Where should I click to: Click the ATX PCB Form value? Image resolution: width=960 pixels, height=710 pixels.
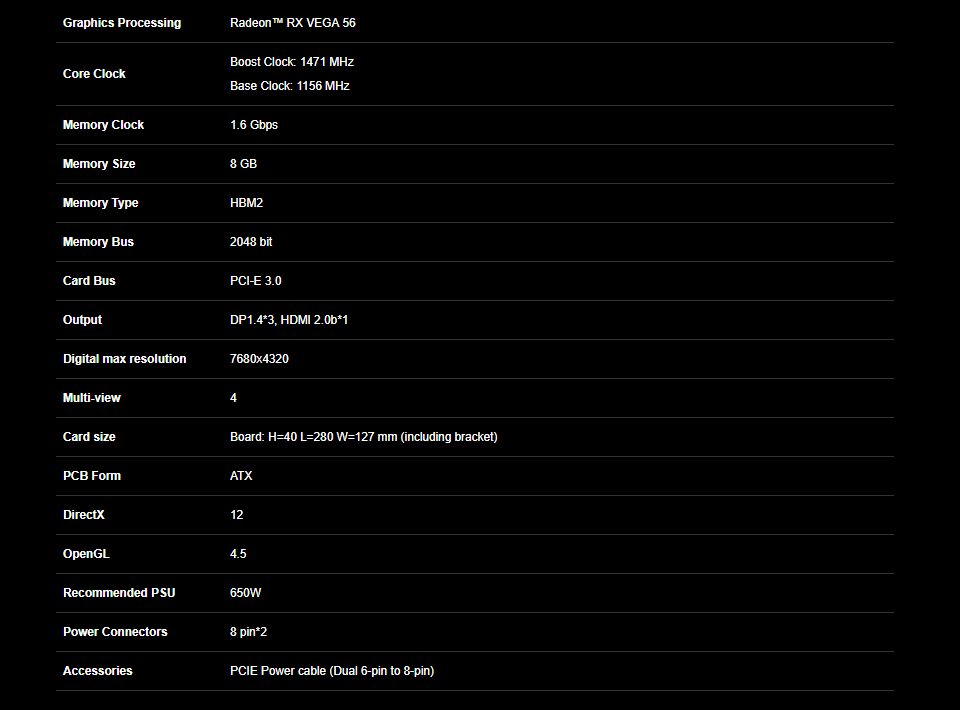click(x=241, y=476)
